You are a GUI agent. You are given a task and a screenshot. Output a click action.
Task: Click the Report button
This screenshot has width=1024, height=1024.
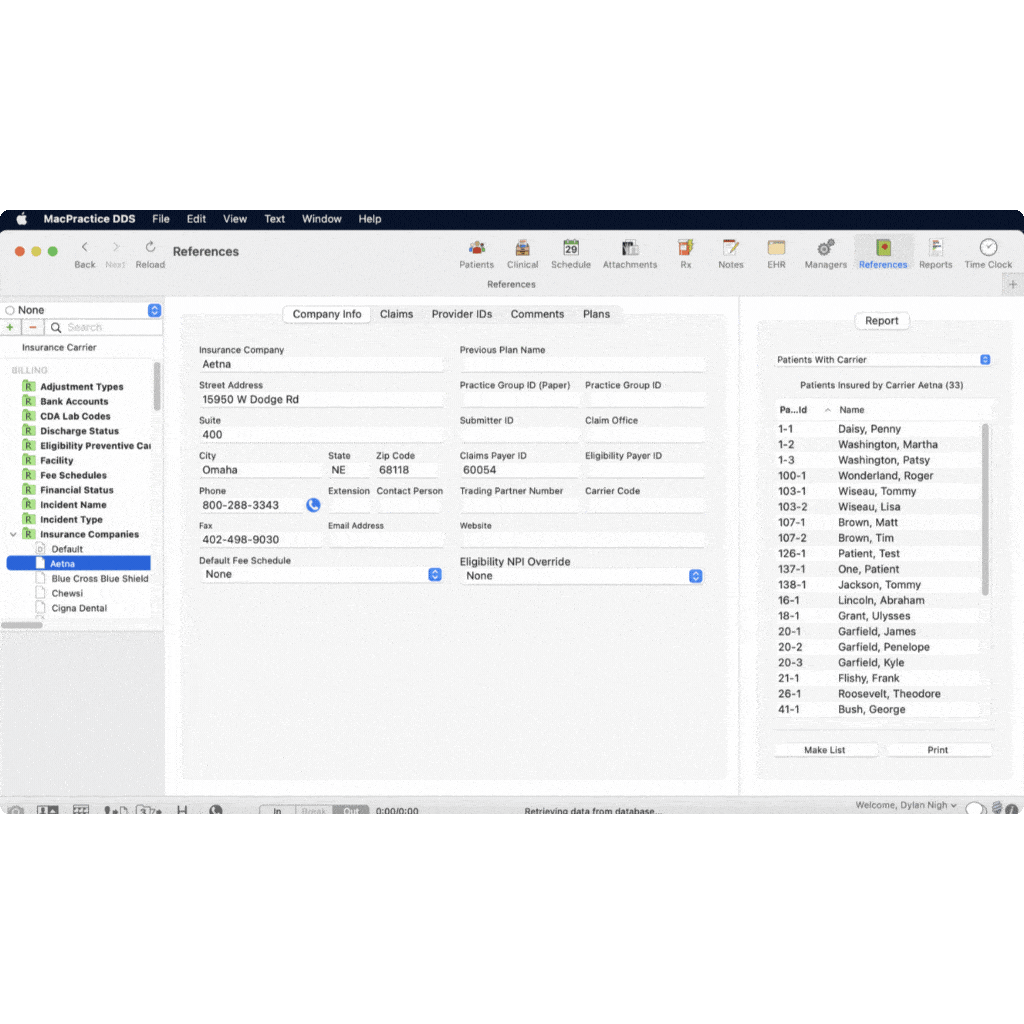[881, 321]
